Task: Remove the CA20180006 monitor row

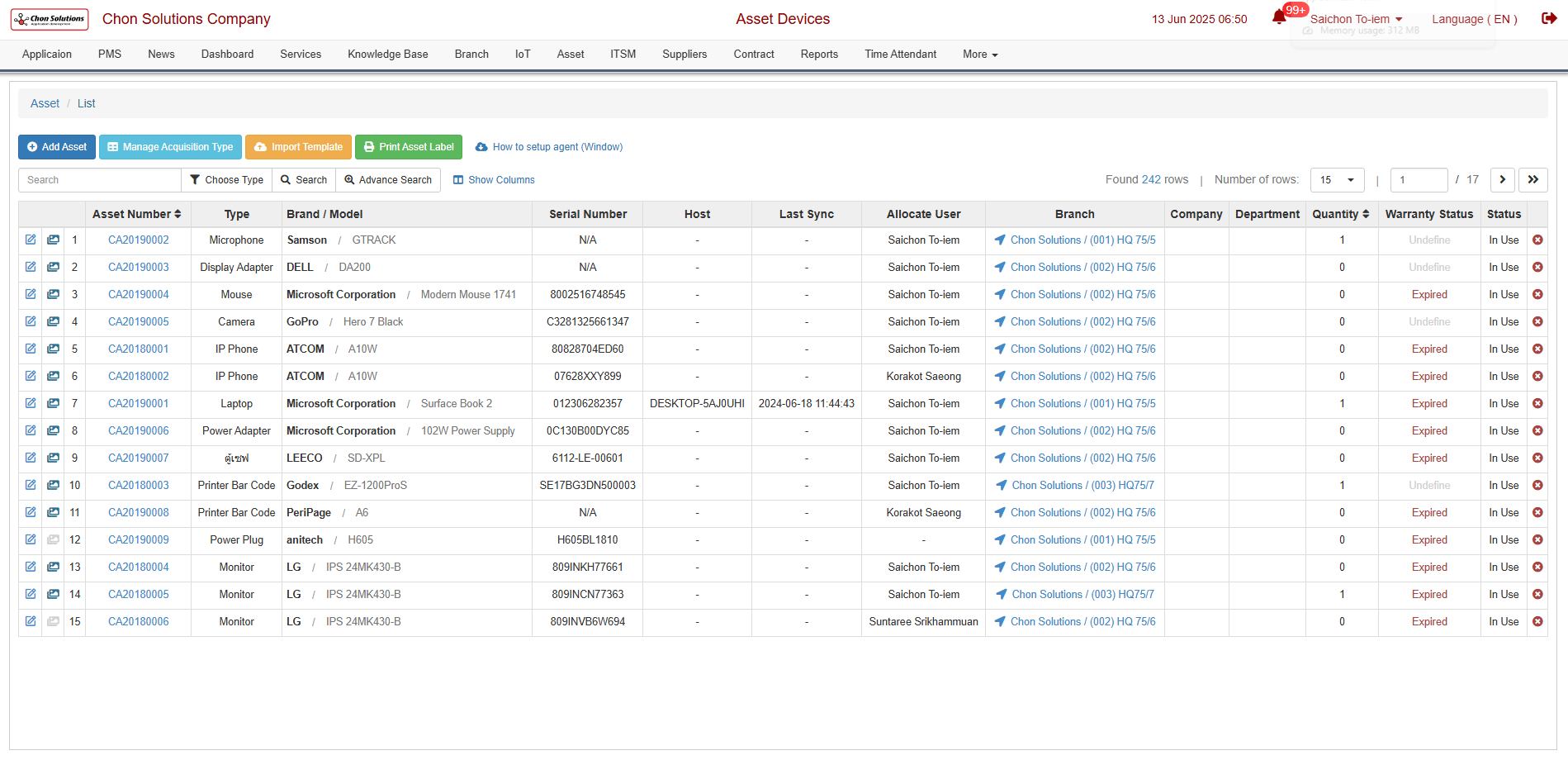Action: click(1537, 621)
